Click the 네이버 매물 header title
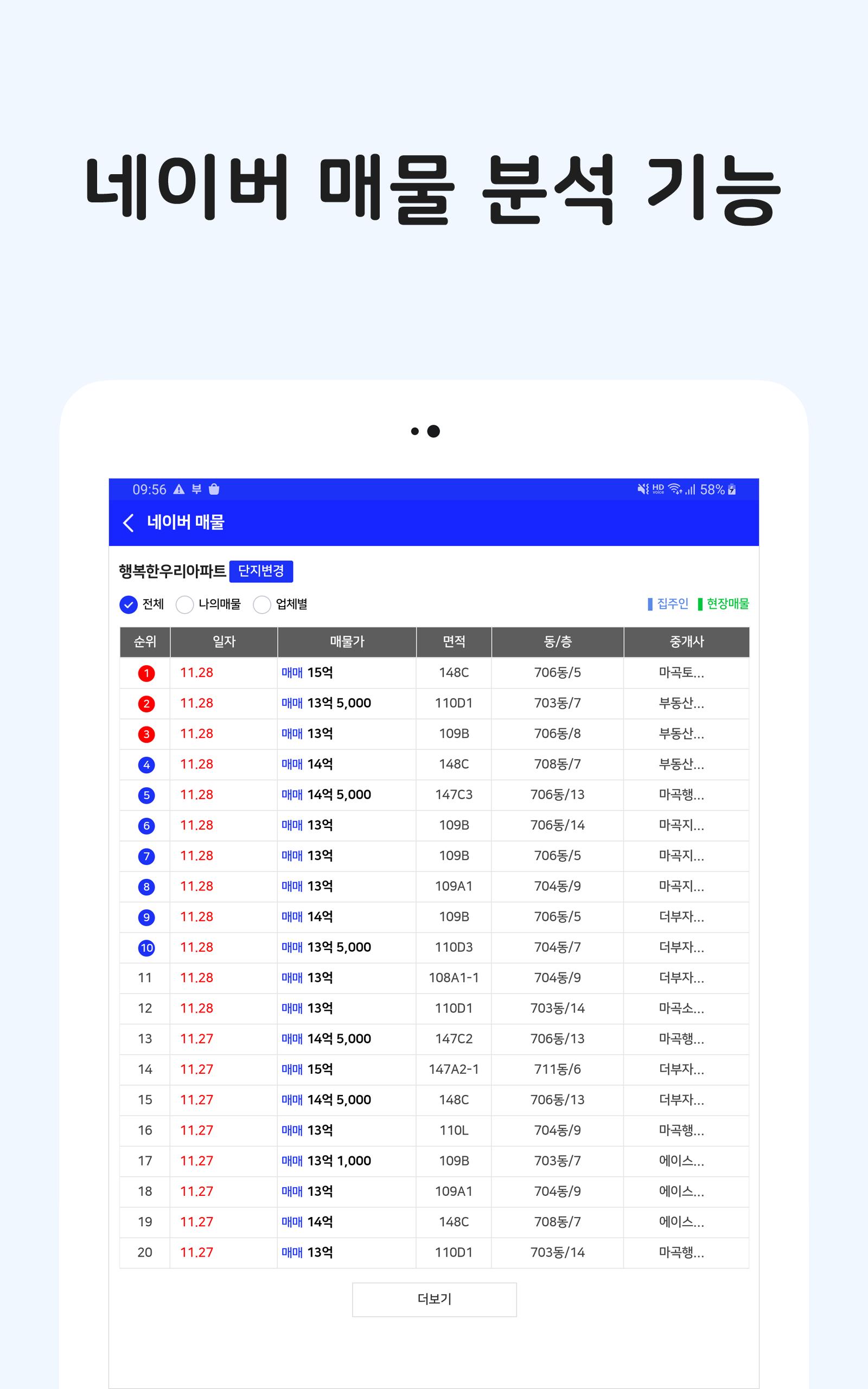The image size is (868, 1389). (x=186, y=523)
